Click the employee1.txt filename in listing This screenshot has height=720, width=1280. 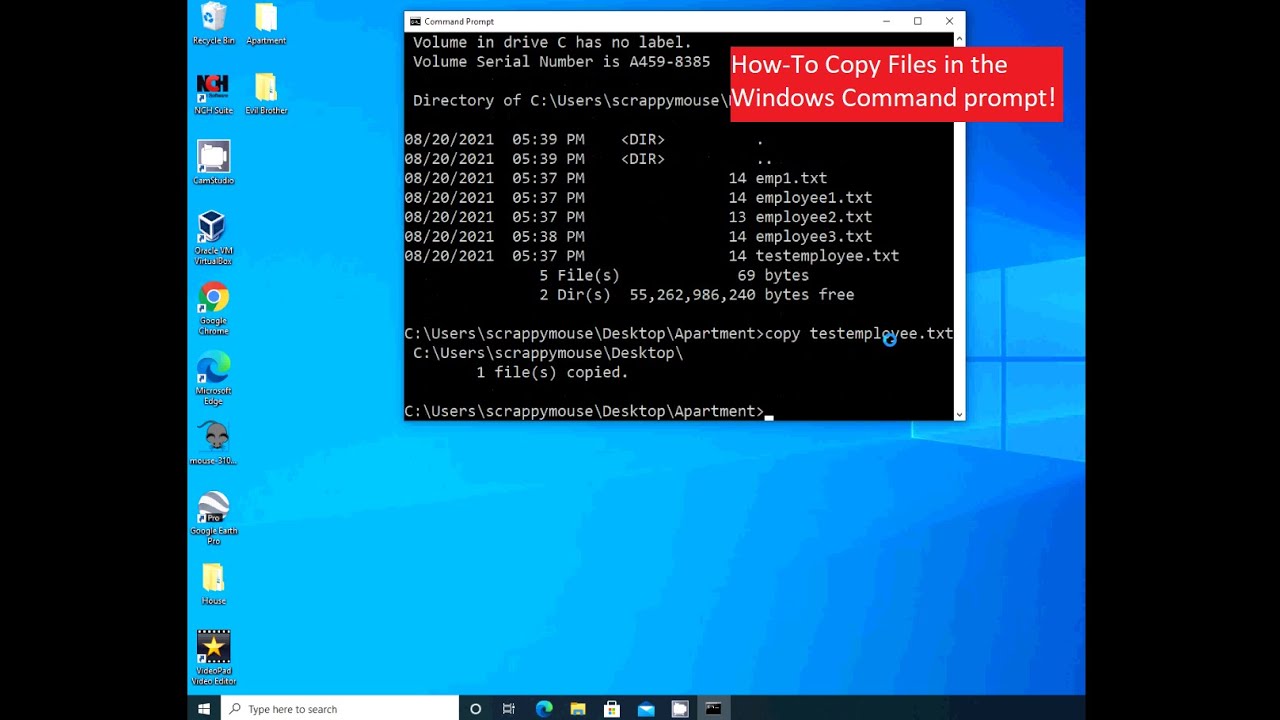coord(814,198)
